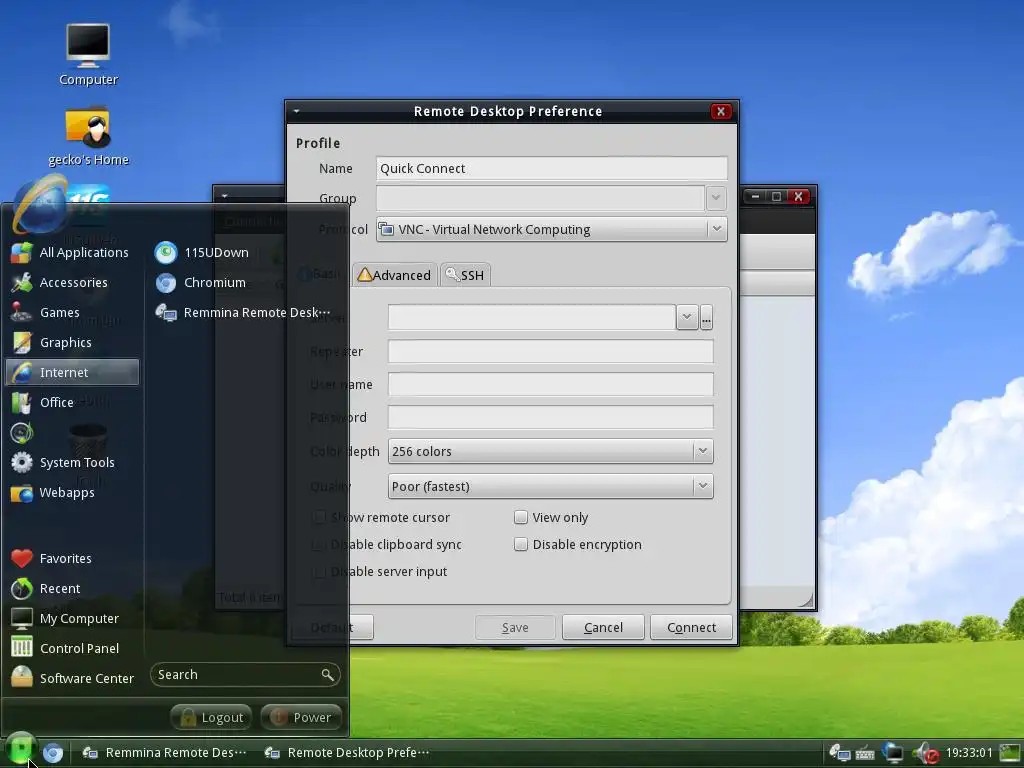Open Favorites in the start menu
The image size is (1024, 768).
[52, 558]
